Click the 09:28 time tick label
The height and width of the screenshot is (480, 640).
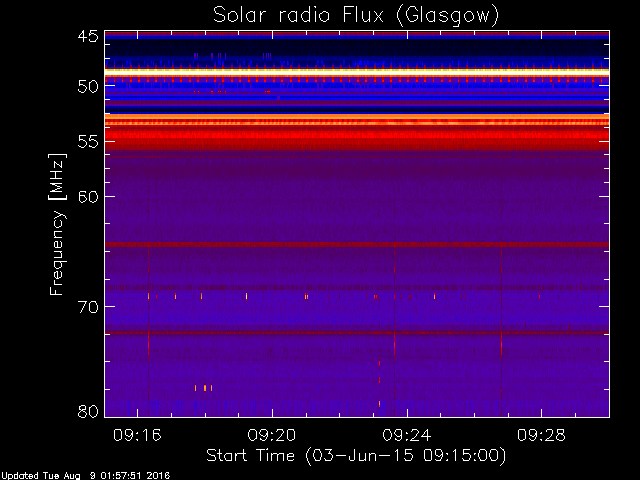click(x=542, y=435)
